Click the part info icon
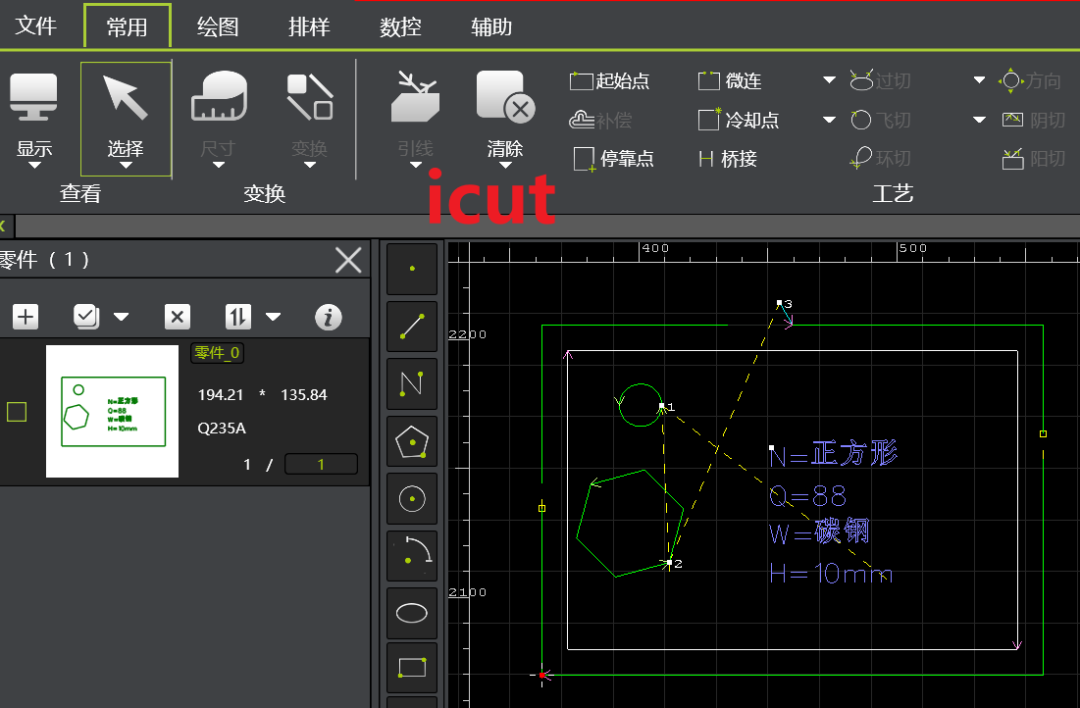Screen dimensions: 1080x708 (328, 317)
